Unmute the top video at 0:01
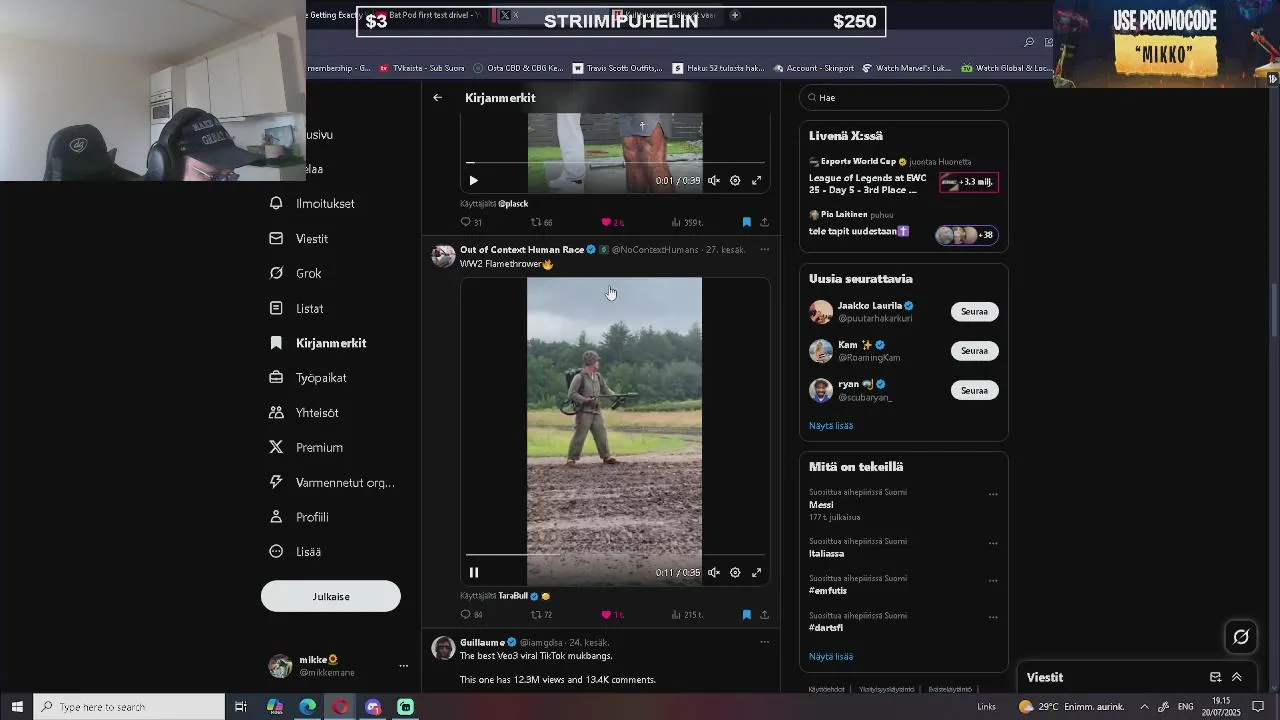 [714, 181]
